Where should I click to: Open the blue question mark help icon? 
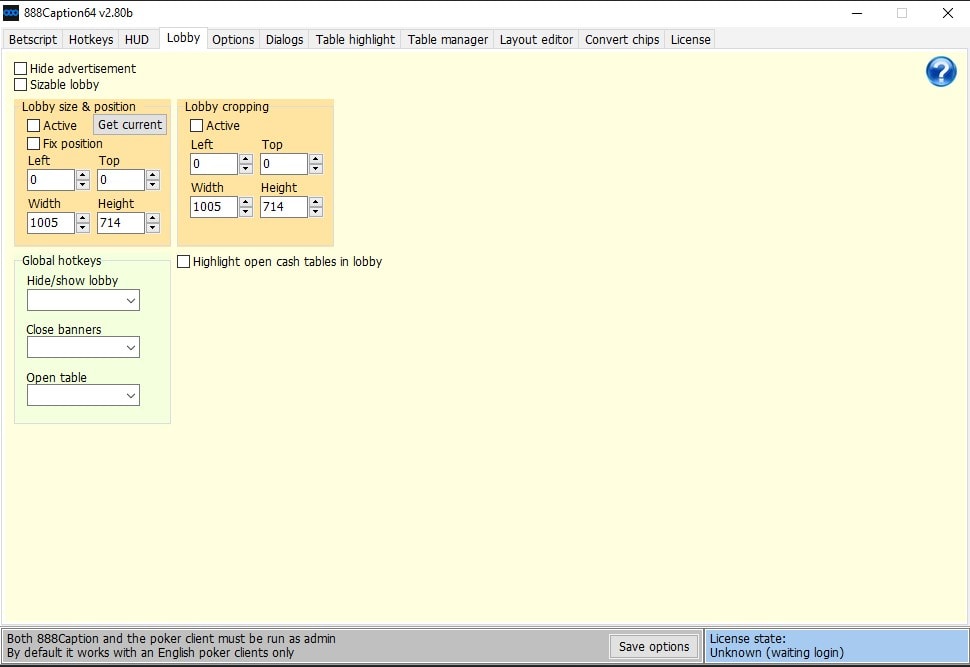(x=941, y=71)
